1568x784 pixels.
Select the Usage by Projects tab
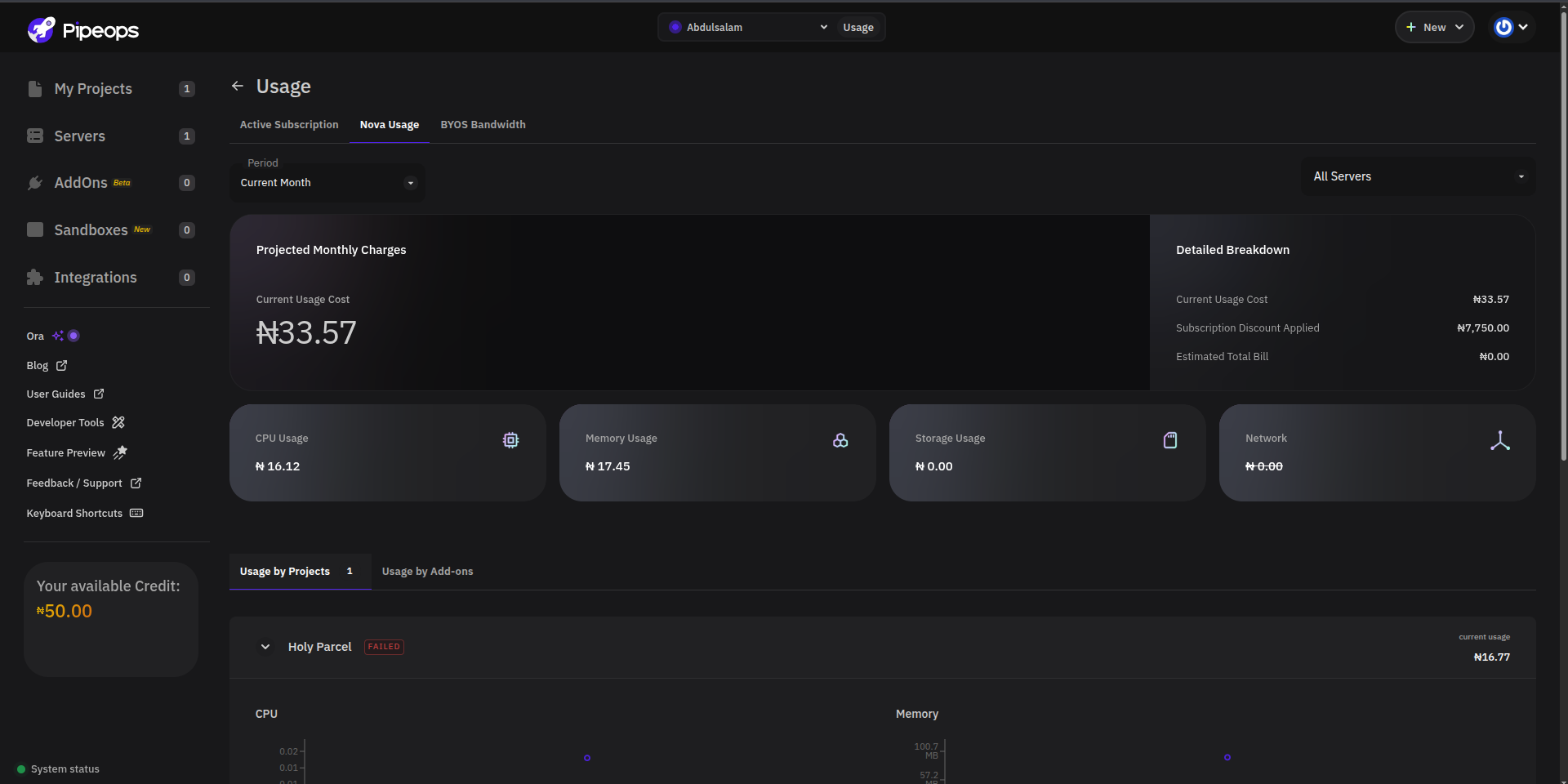click(x=300, y=572)
